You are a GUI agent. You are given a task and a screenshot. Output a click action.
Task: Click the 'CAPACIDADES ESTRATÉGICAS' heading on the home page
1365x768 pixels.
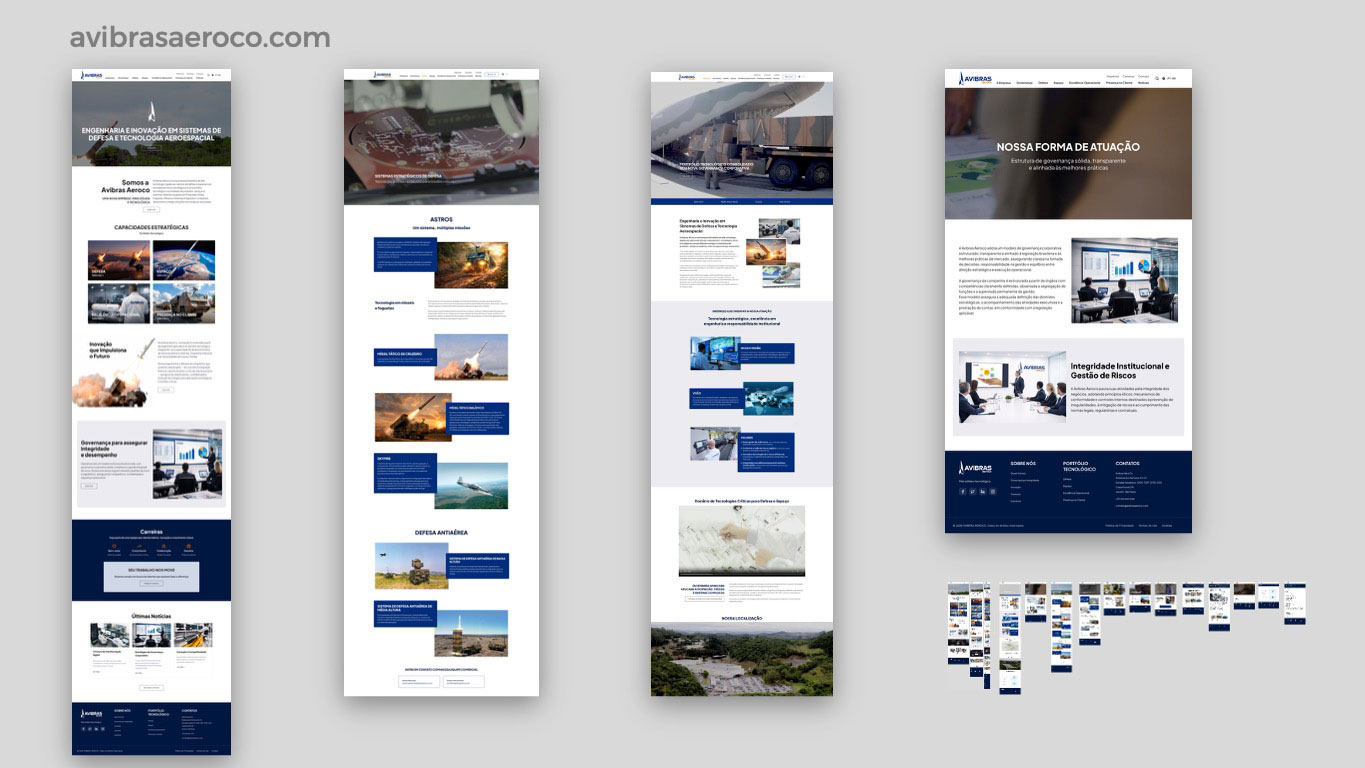[151, 227]
